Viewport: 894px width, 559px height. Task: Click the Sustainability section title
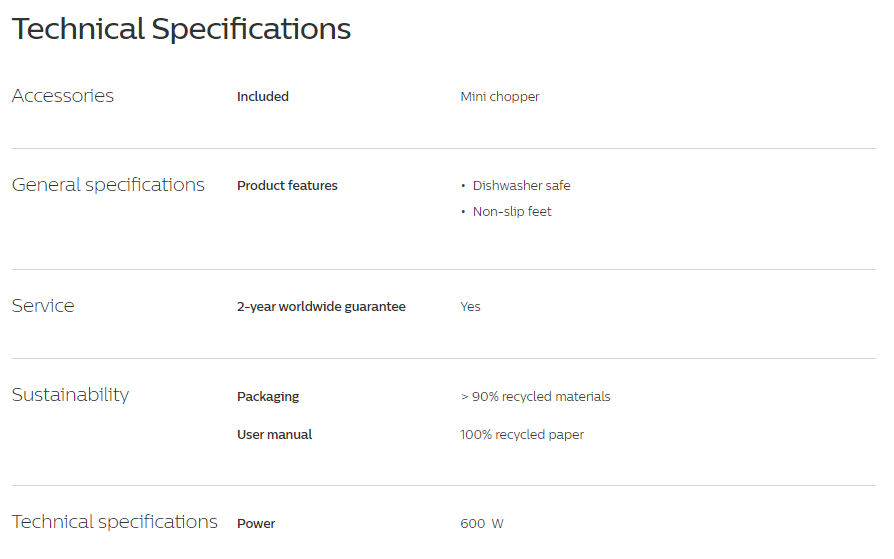[x=71, y=395]
